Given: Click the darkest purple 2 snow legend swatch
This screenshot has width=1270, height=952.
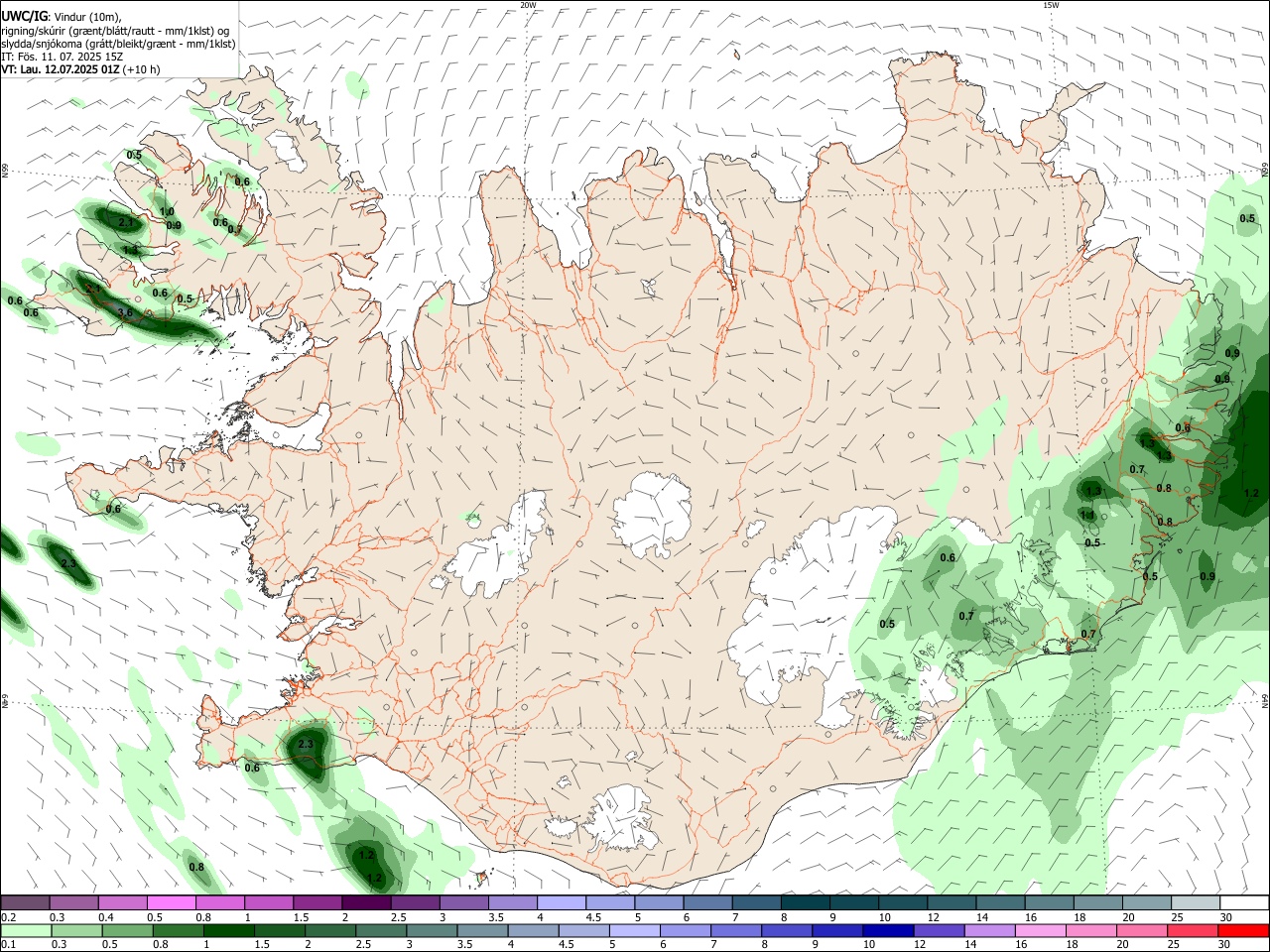Looking at the screenshot, I should (x=366, y=903).
